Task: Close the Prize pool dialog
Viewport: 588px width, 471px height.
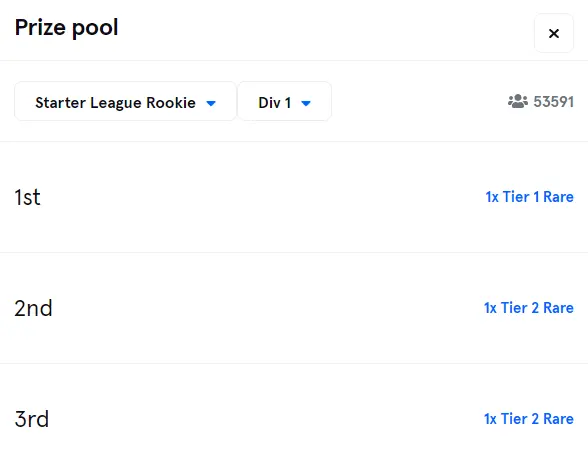Action: [x=554, y=33]
